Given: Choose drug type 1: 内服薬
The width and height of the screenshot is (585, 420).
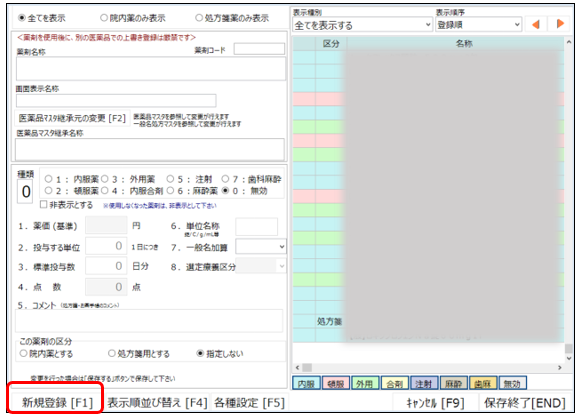Looking at the screenshot, I should [48, 179].
